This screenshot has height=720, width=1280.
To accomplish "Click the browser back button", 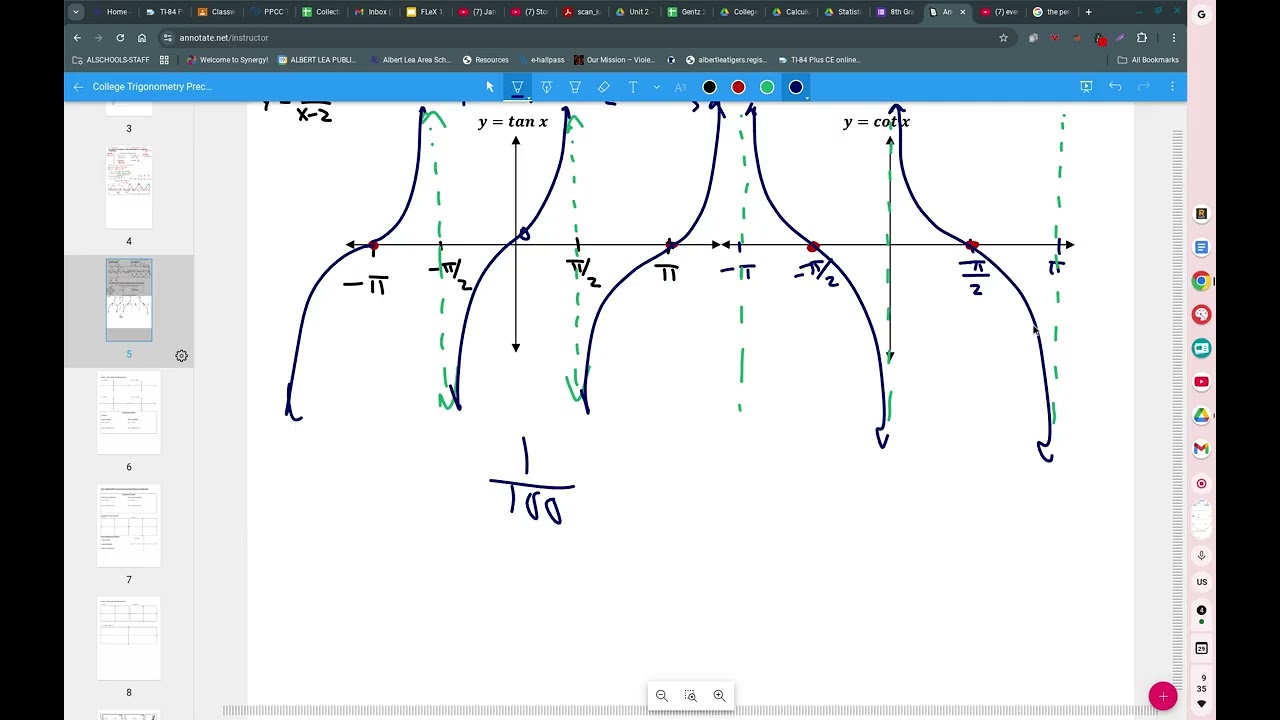I will click(x=77, y=38).
